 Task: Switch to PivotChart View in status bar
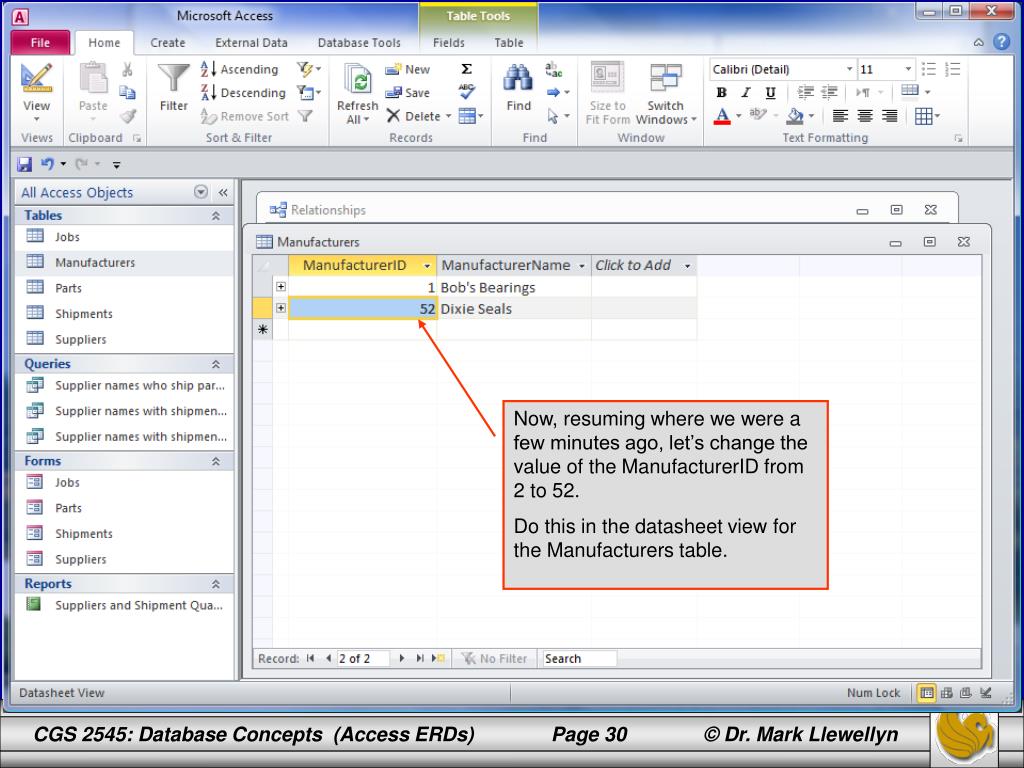tap(966, 693)
